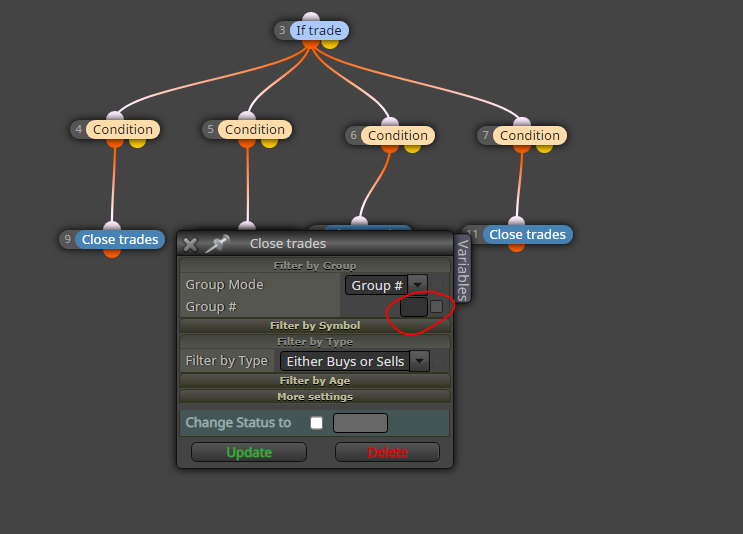Viewport: 743px width, 534px height.
Task: Open Either Buys or Sells dropdown arrow
Action: pyautogui.click(x=419, y=361)
